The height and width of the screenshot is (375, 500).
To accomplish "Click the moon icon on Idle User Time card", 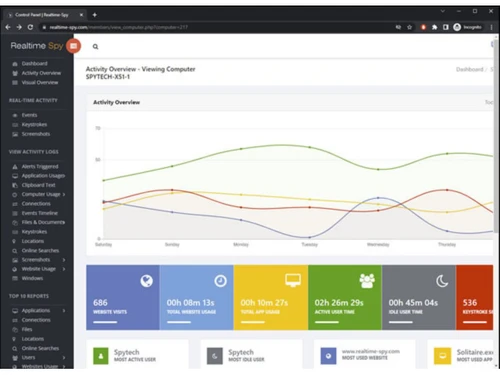I will click(x=442, y=281).
